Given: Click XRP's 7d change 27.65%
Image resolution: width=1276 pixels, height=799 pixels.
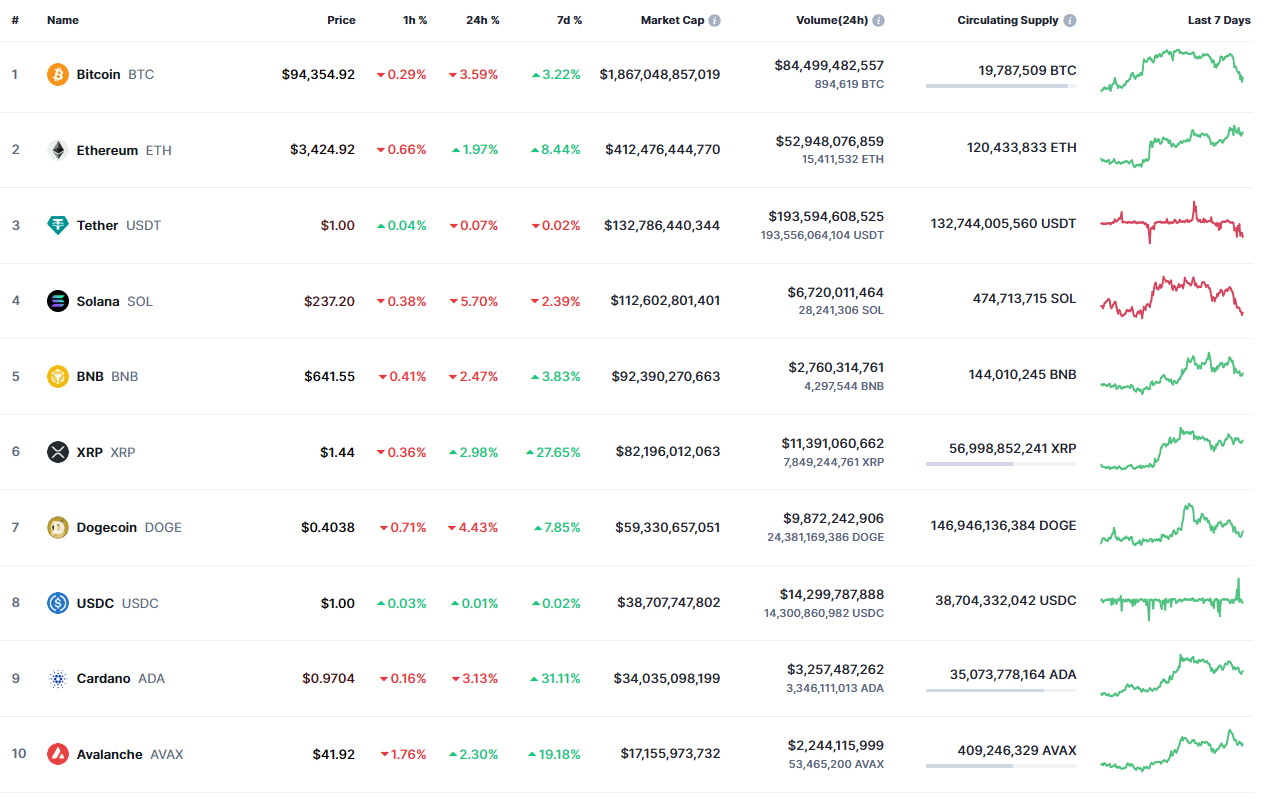Looking at the screenshot, I should coord(553,452).
